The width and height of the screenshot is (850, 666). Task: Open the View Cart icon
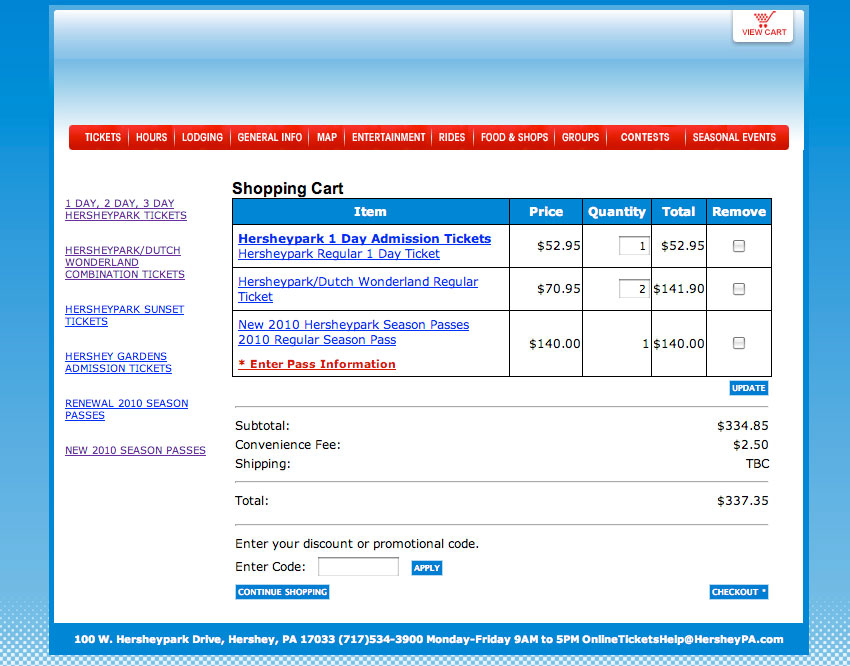click(x=763, y=25)
